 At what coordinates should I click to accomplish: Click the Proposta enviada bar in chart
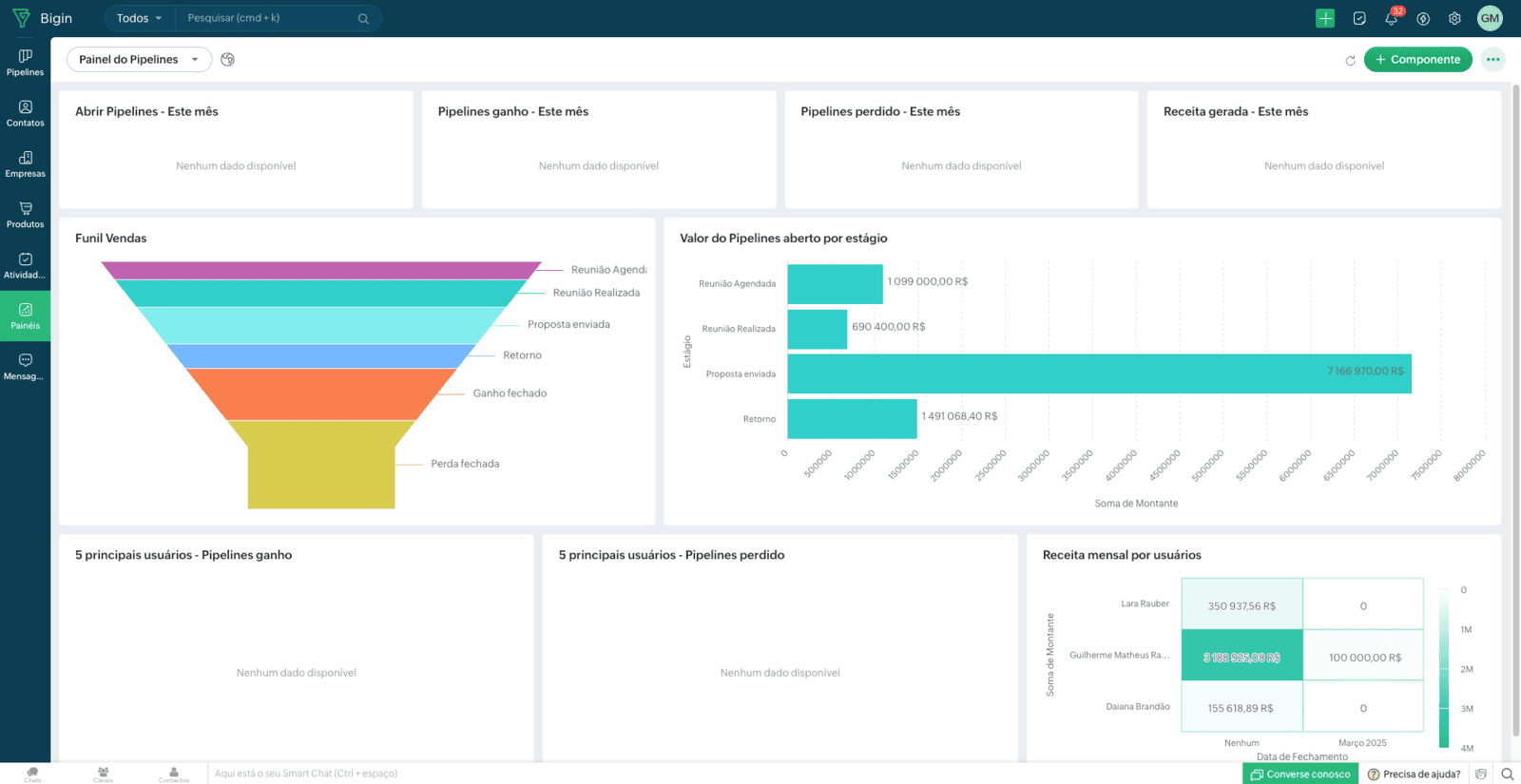pyautogui.click(x=1098, y=373)
